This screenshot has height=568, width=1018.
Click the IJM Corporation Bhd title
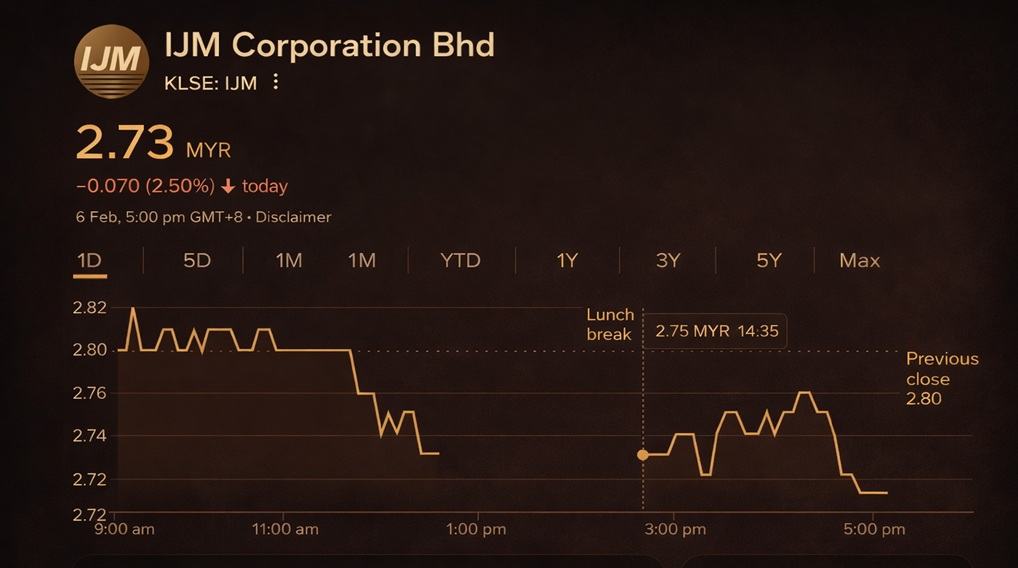(x=329, y=46)
